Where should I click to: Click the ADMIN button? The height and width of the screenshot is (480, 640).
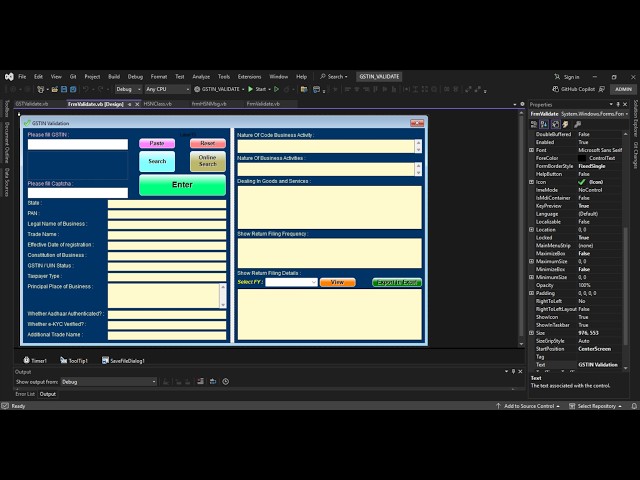623,89
